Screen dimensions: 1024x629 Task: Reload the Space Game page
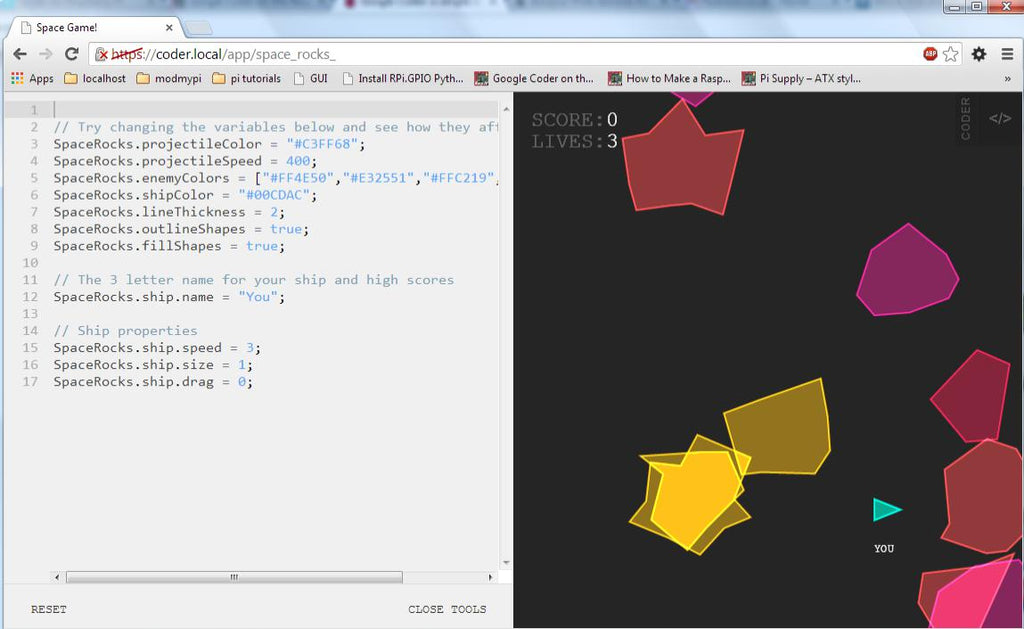[x=71, y=54]
